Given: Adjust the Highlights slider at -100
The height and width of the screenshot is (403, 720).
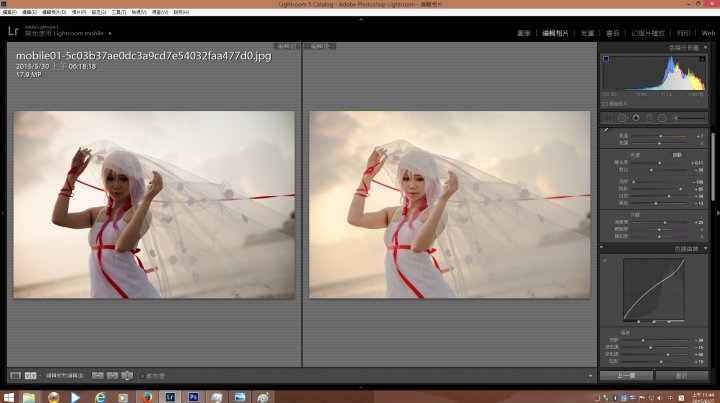Looking at the screenshot, I should pyautogui.click(x=658, y=182).
